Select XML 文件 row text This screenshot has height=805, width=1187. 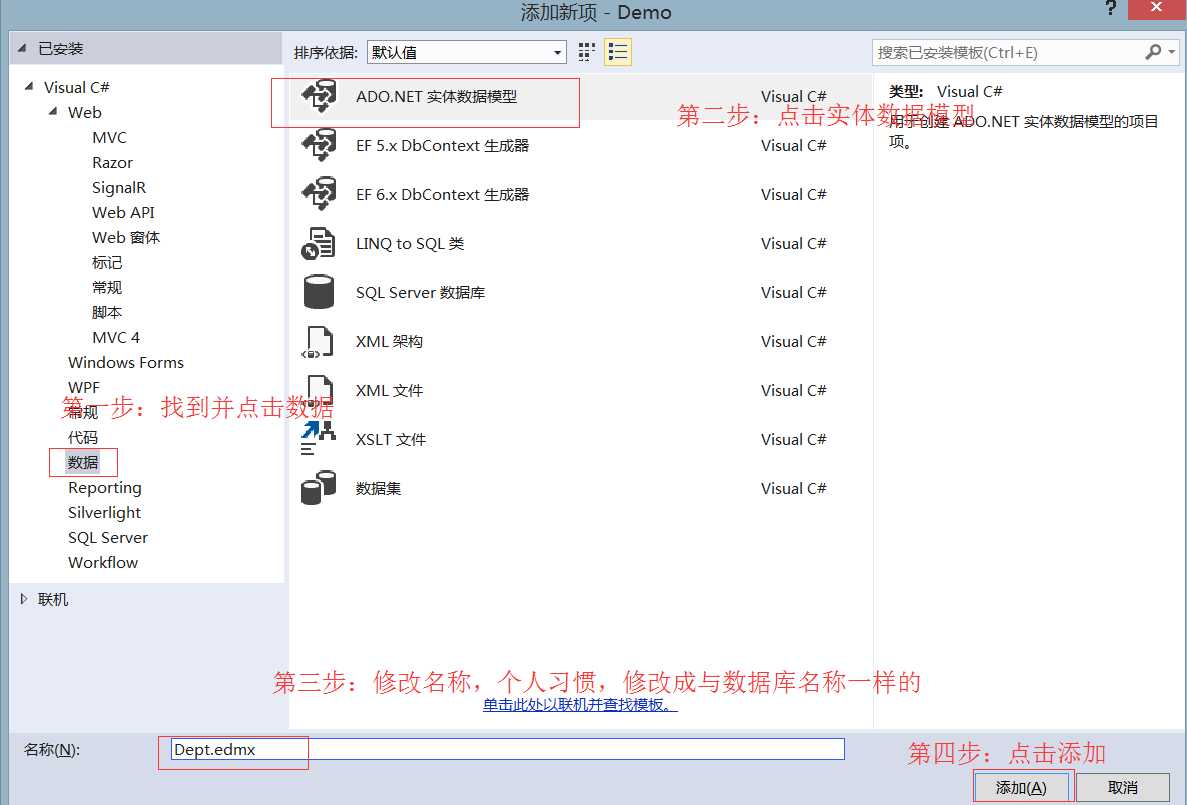(389, 391)
